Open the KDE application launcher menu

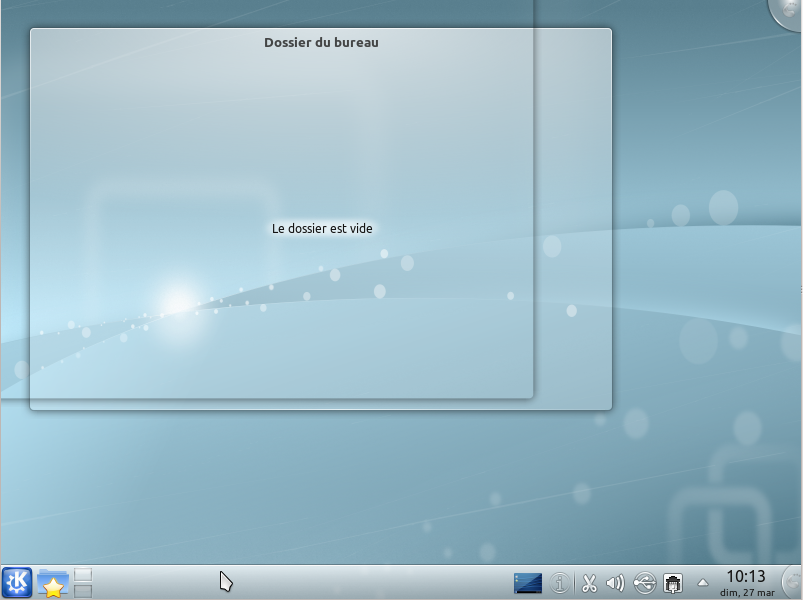(x=17, y=583)
